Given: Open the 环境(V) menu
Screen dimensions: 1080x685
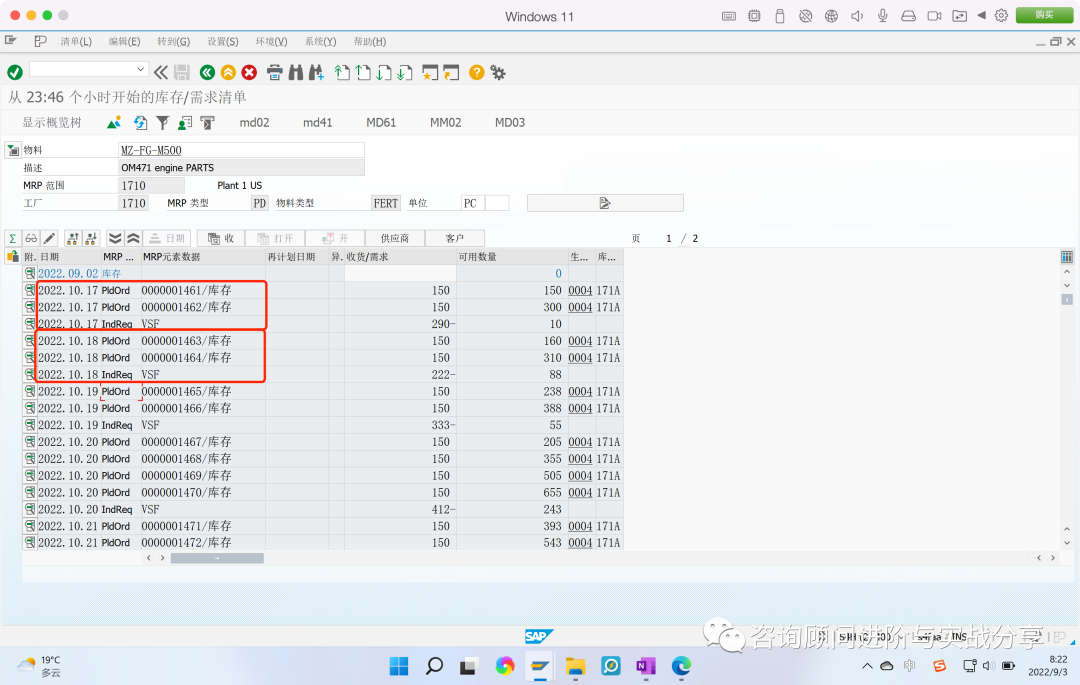Looking at the screenshot, I should coord(271,41).
